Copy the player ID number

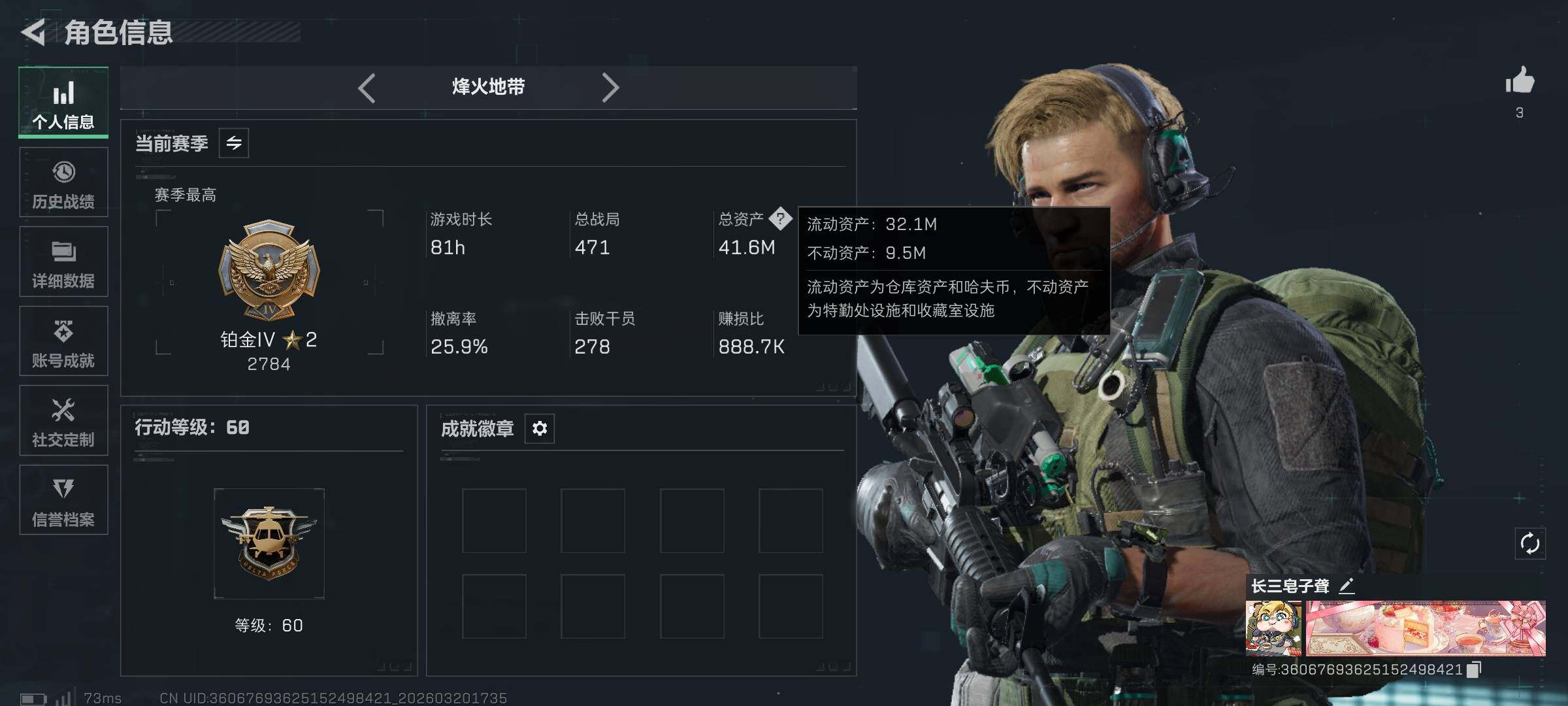tap(1475, 669)
